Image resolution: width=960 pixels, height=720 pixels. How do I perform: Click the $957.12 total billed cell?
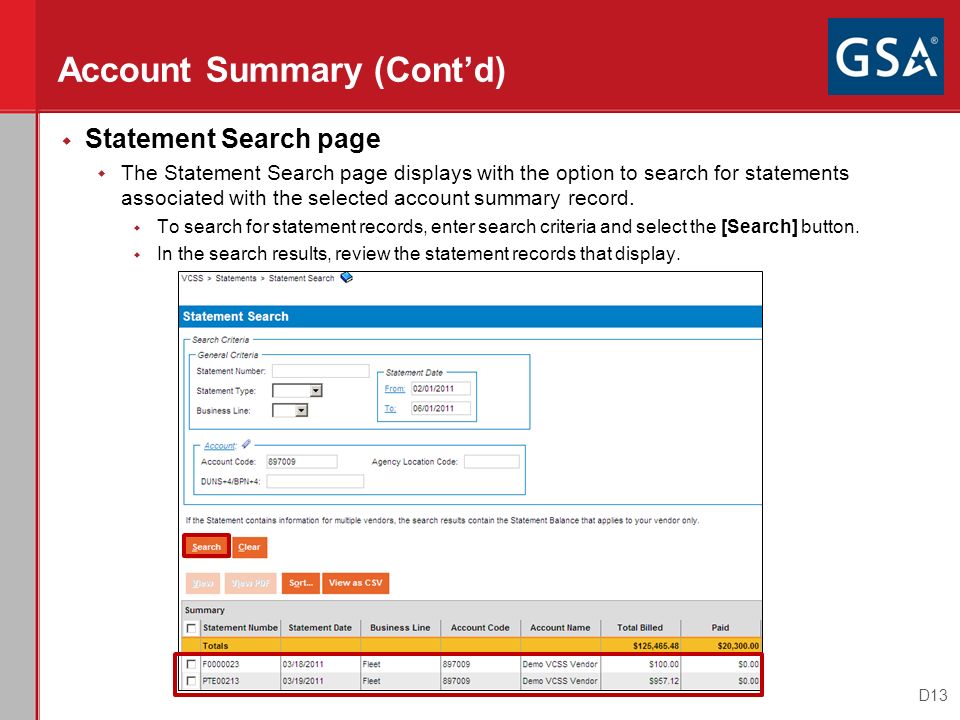[x=640, y=680]
